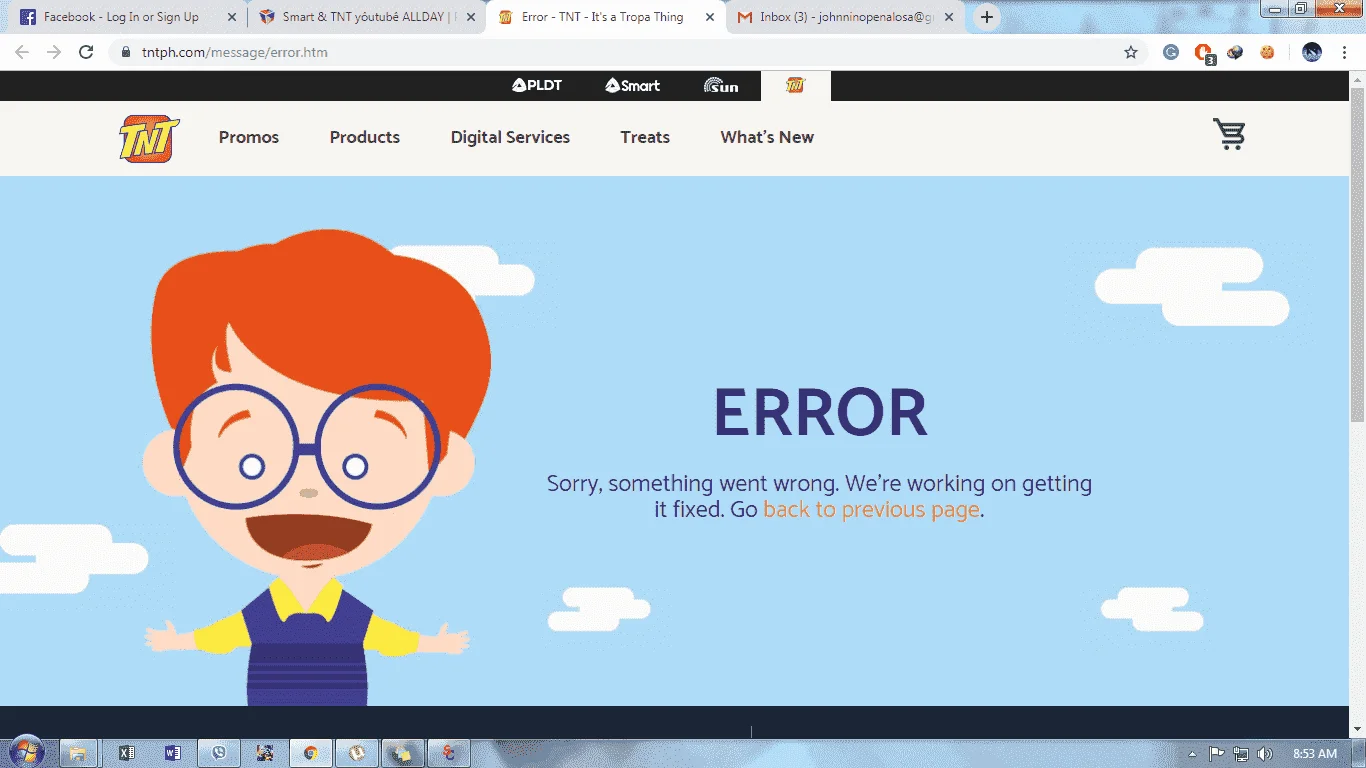
Task: Open the Chrome profile avatar
Action: point(1312,52)
